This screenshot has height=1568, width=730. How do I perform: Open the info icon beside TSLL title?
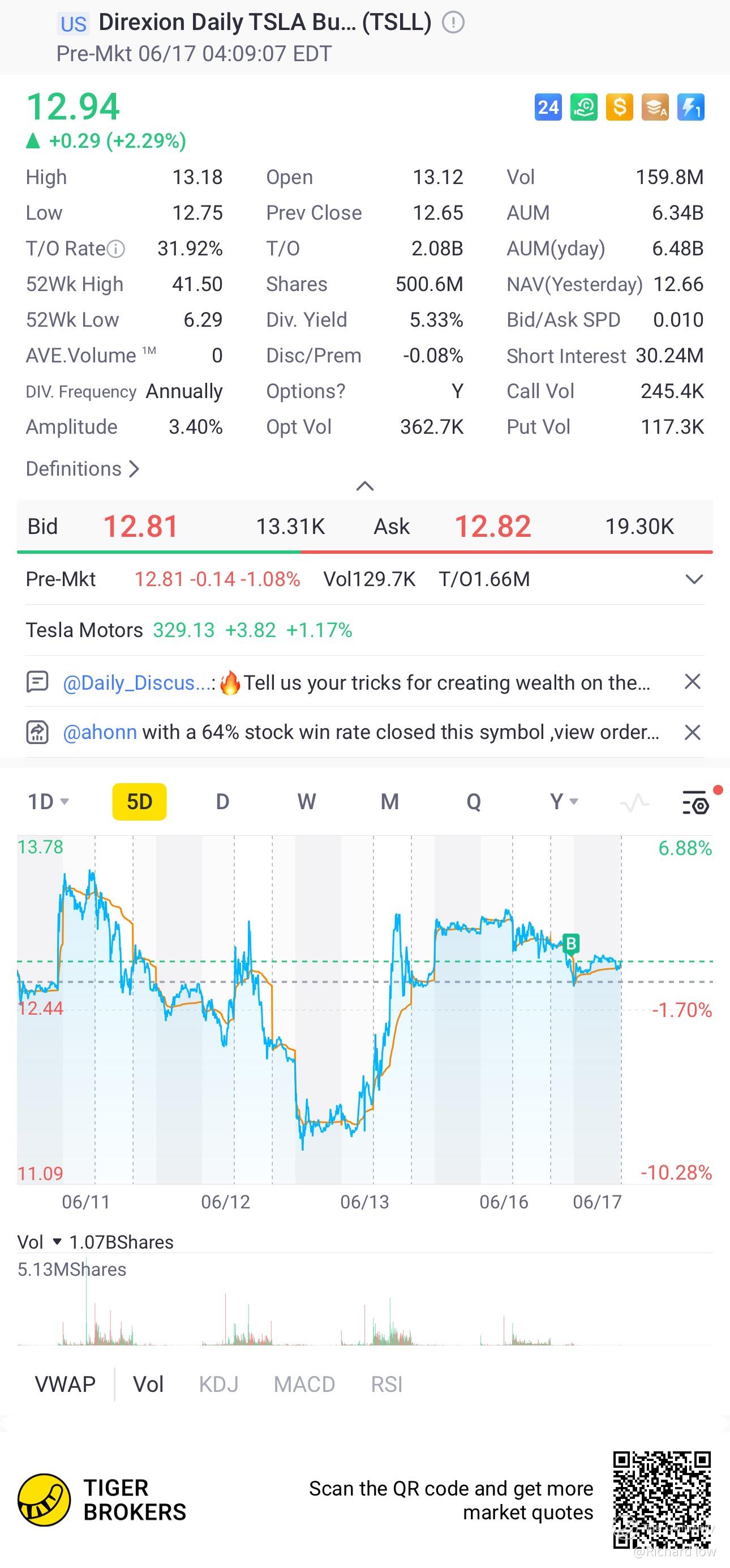[x=453, y=23]
